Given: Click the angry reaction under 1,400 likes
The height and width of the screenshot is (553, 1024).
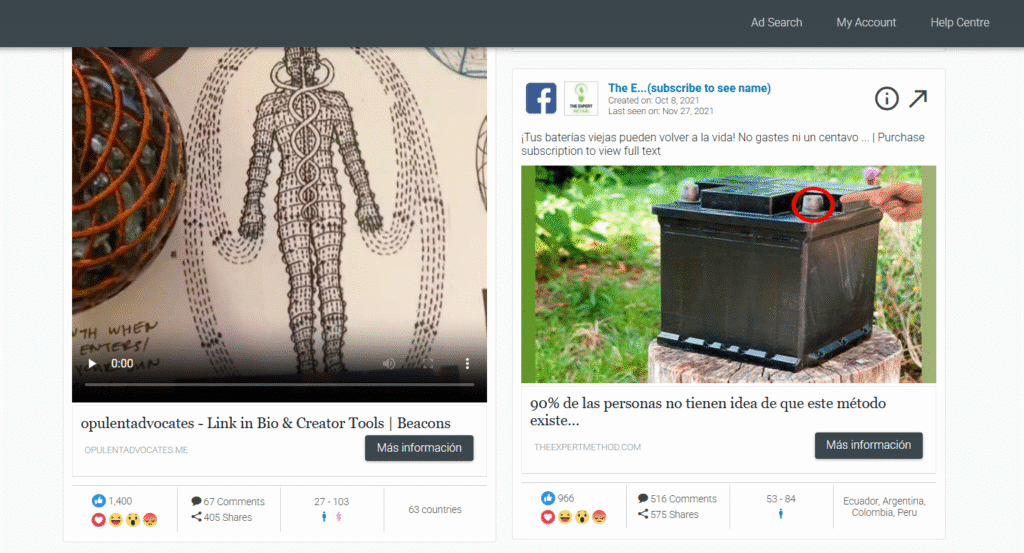Looking at the screenshot, I should click(x=150, y=520).
